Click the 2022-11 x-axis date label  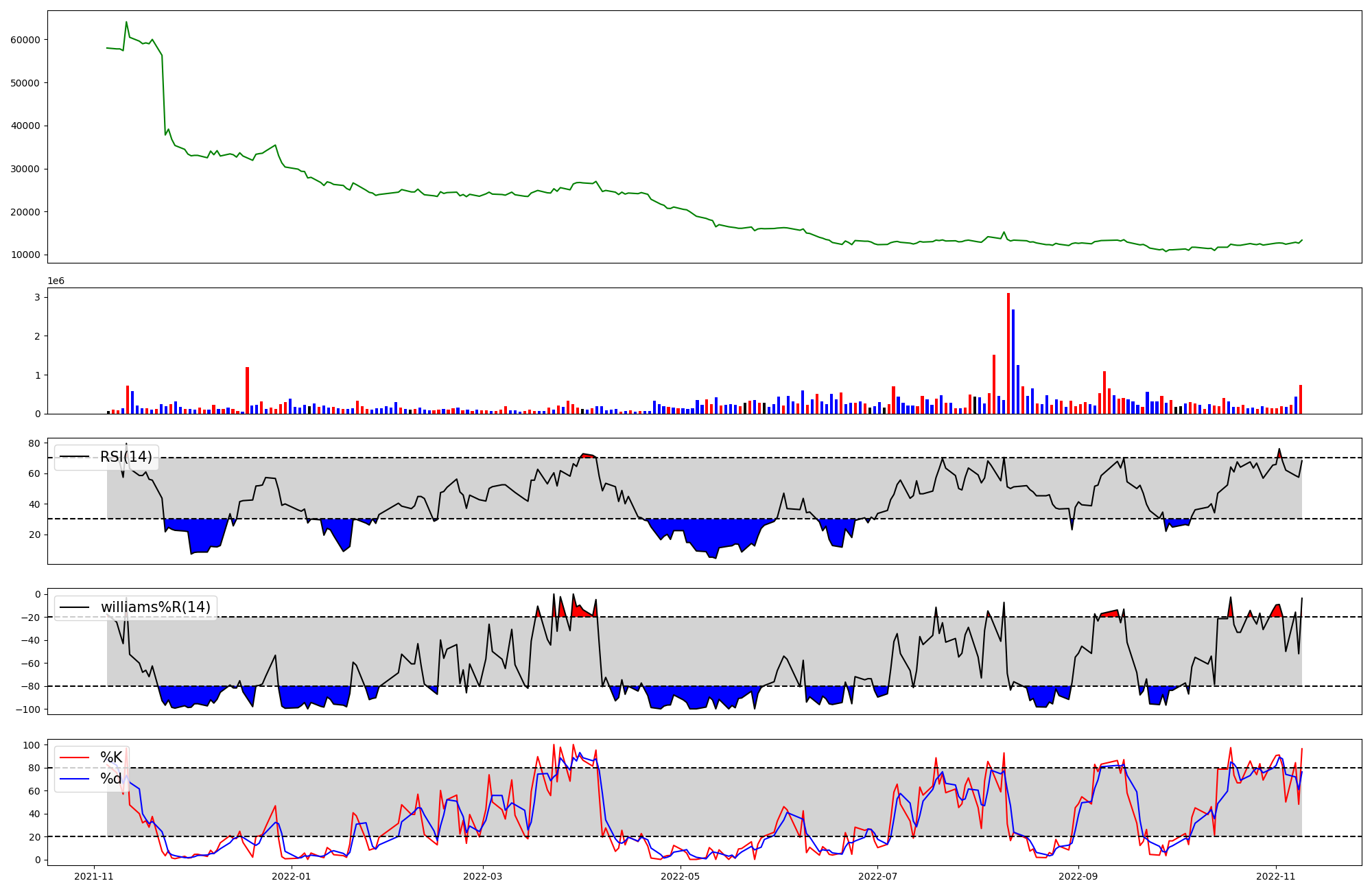(1275, 876)
